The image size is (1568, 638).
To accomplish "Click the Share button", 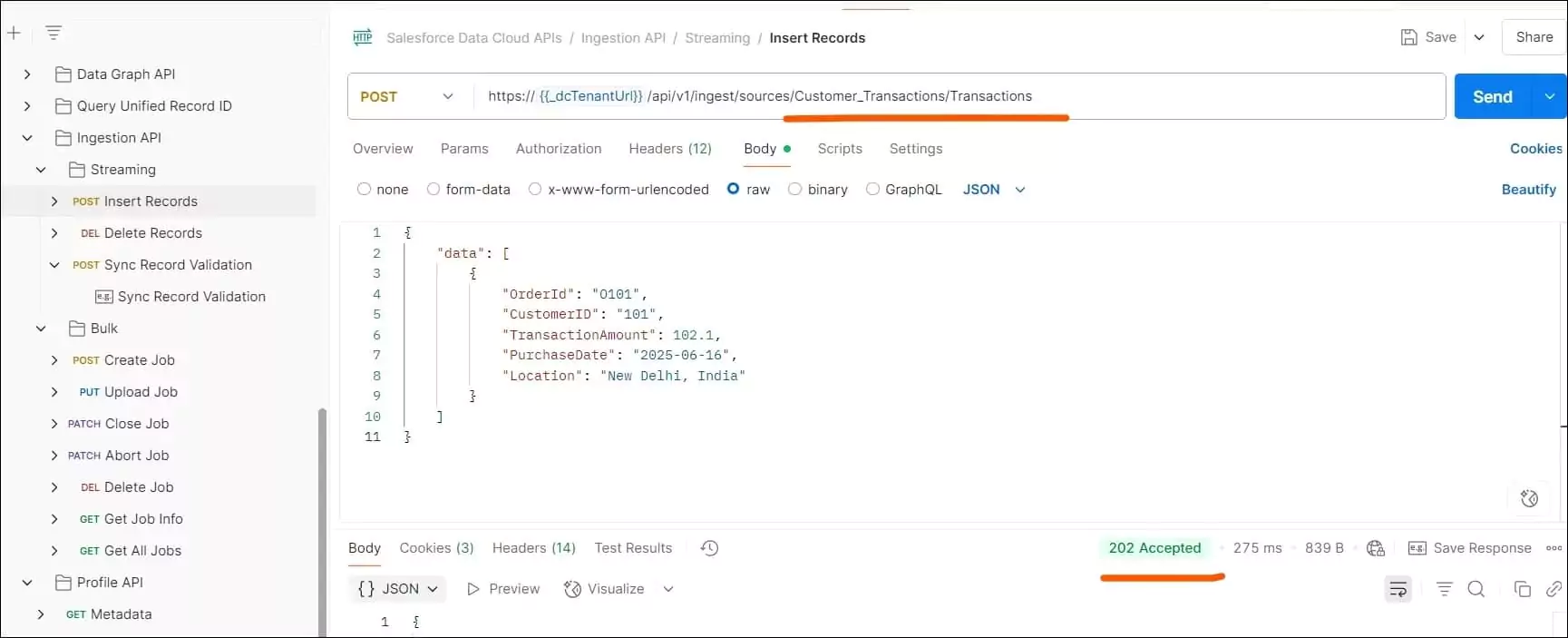I will click(x=1534, y=37).
